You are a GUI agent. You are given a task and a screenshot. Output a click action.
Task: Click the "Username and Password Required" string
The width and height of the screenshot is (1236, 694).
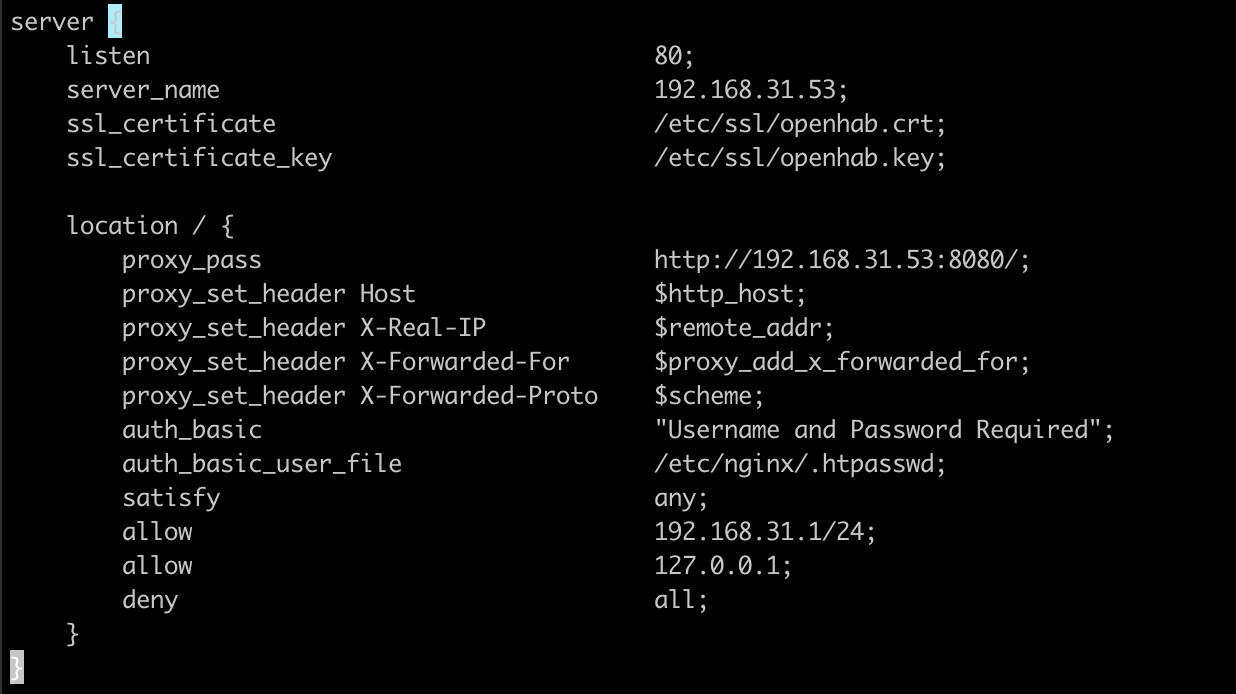pos(883,430)
